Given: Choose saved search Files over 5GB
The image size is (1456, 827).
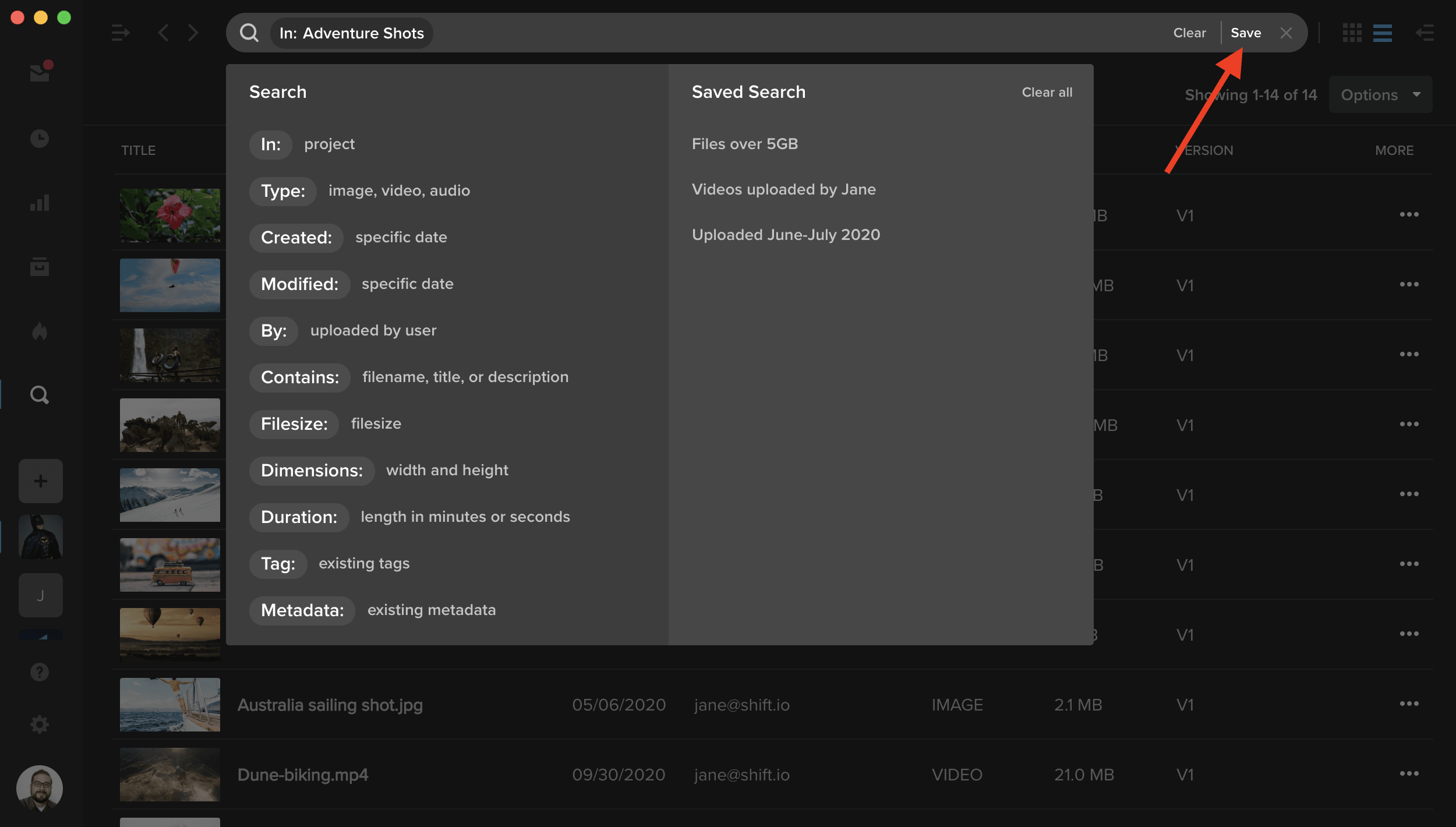Looking at the screenshot, I should 745,144.
